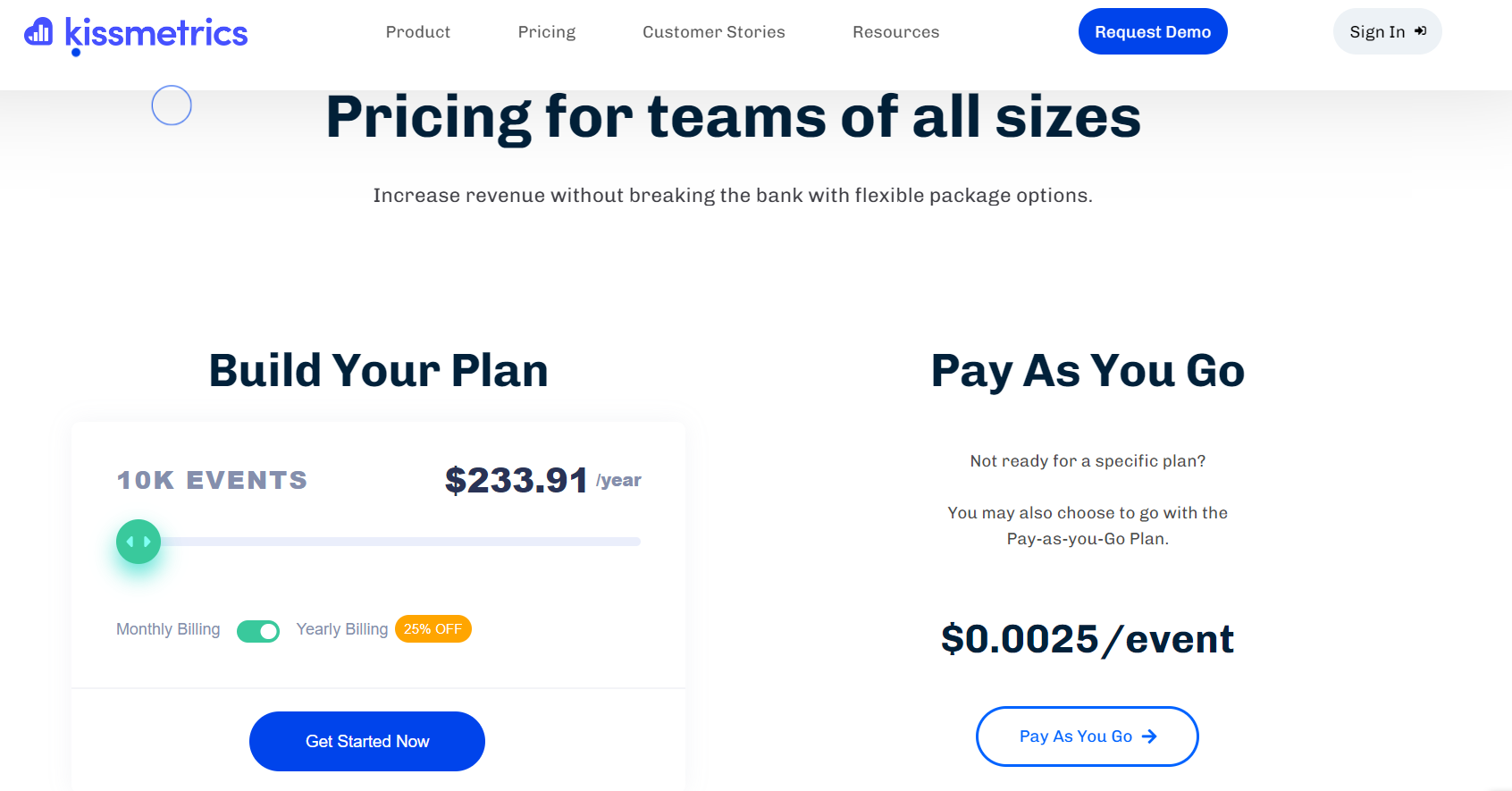Image resolution: width=1512 pixels, height=791 pixels.
Task: Click the kissmetrics wordmark to go home
Action: (x=157, y=34)
